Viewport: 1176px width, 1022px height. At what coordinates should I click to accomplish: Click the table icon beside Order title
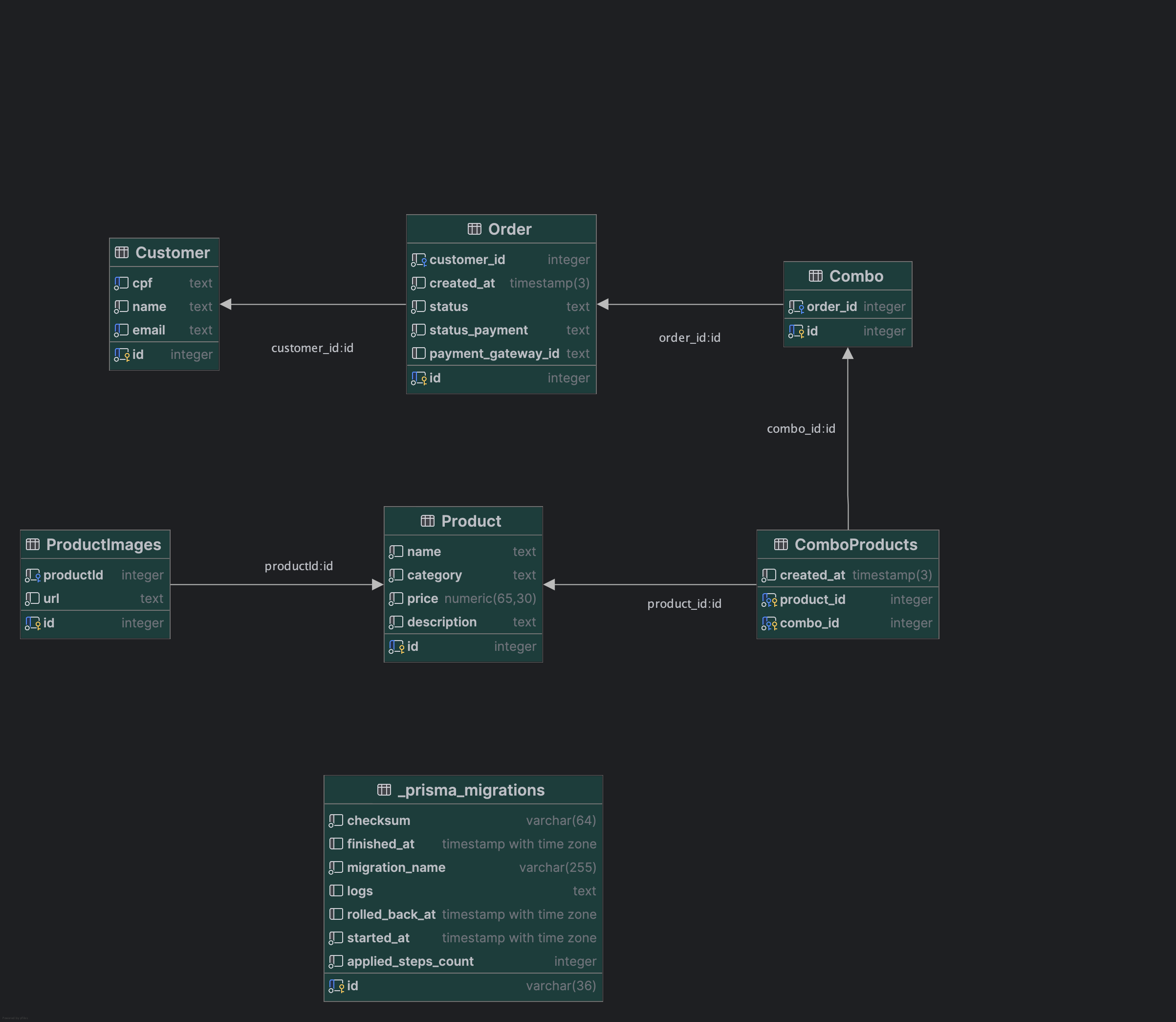click(x=474, y=229)
